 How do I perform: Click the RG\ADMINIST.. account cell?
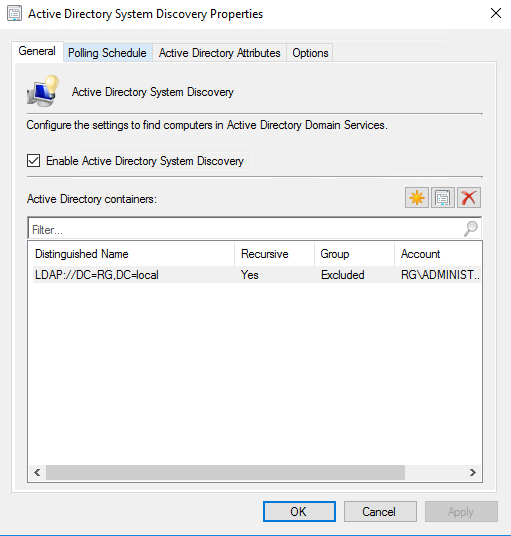pos(440,275)
